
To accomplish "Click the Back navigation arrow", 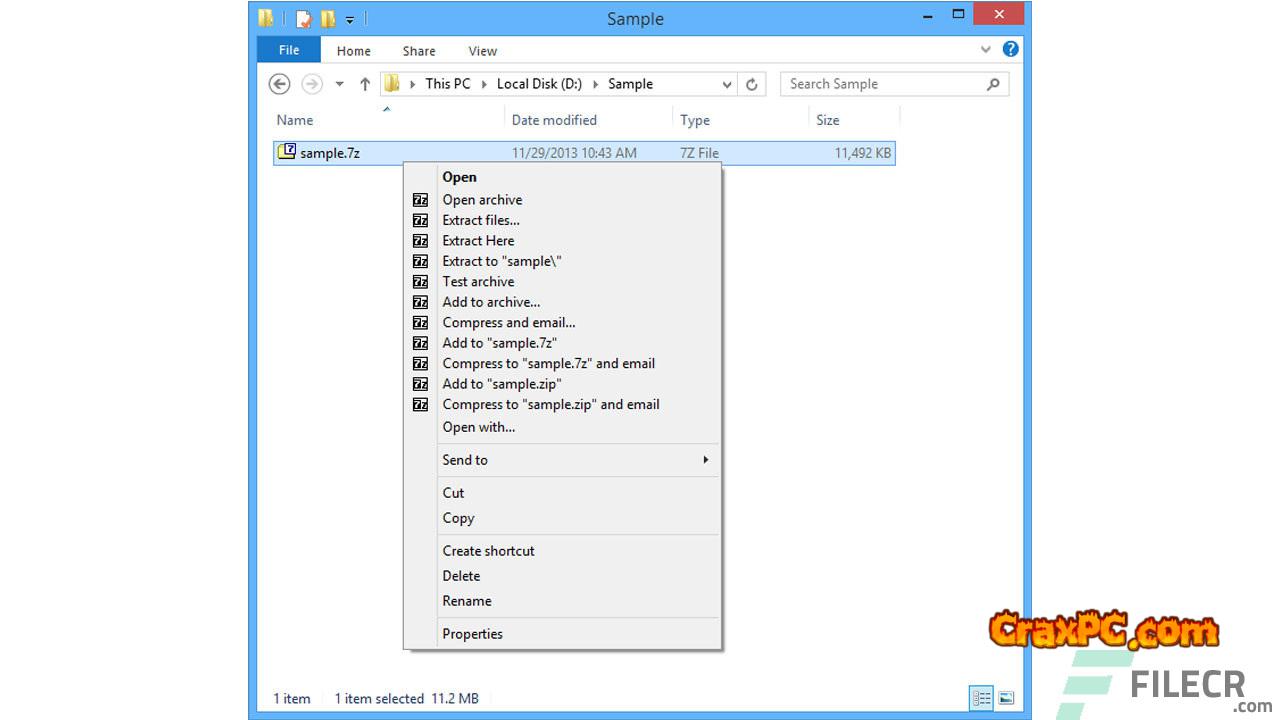I will (x=280, y=84).
